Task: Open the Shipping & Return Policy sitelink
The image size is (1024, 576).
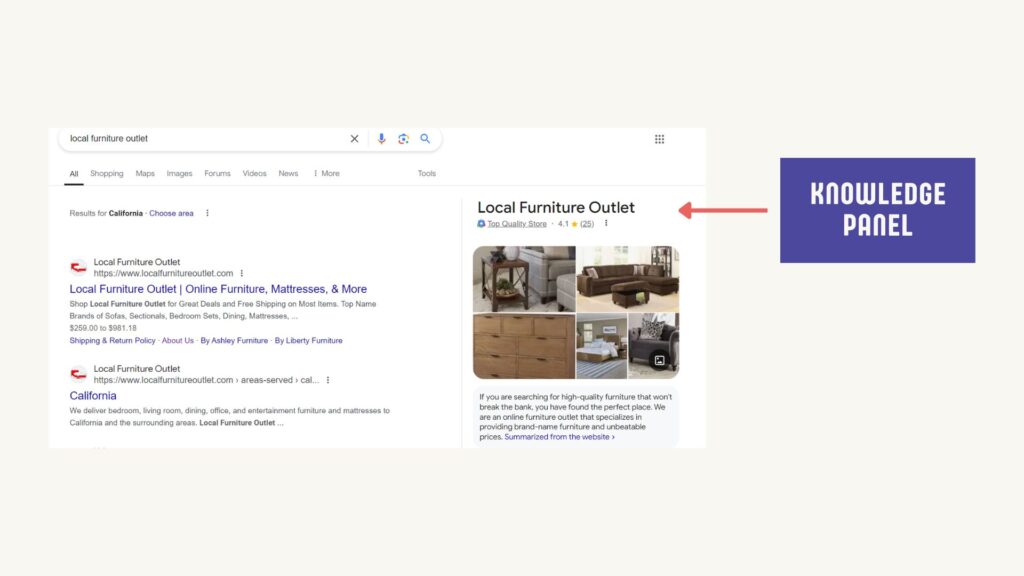Action: click(x=112, y=341)
